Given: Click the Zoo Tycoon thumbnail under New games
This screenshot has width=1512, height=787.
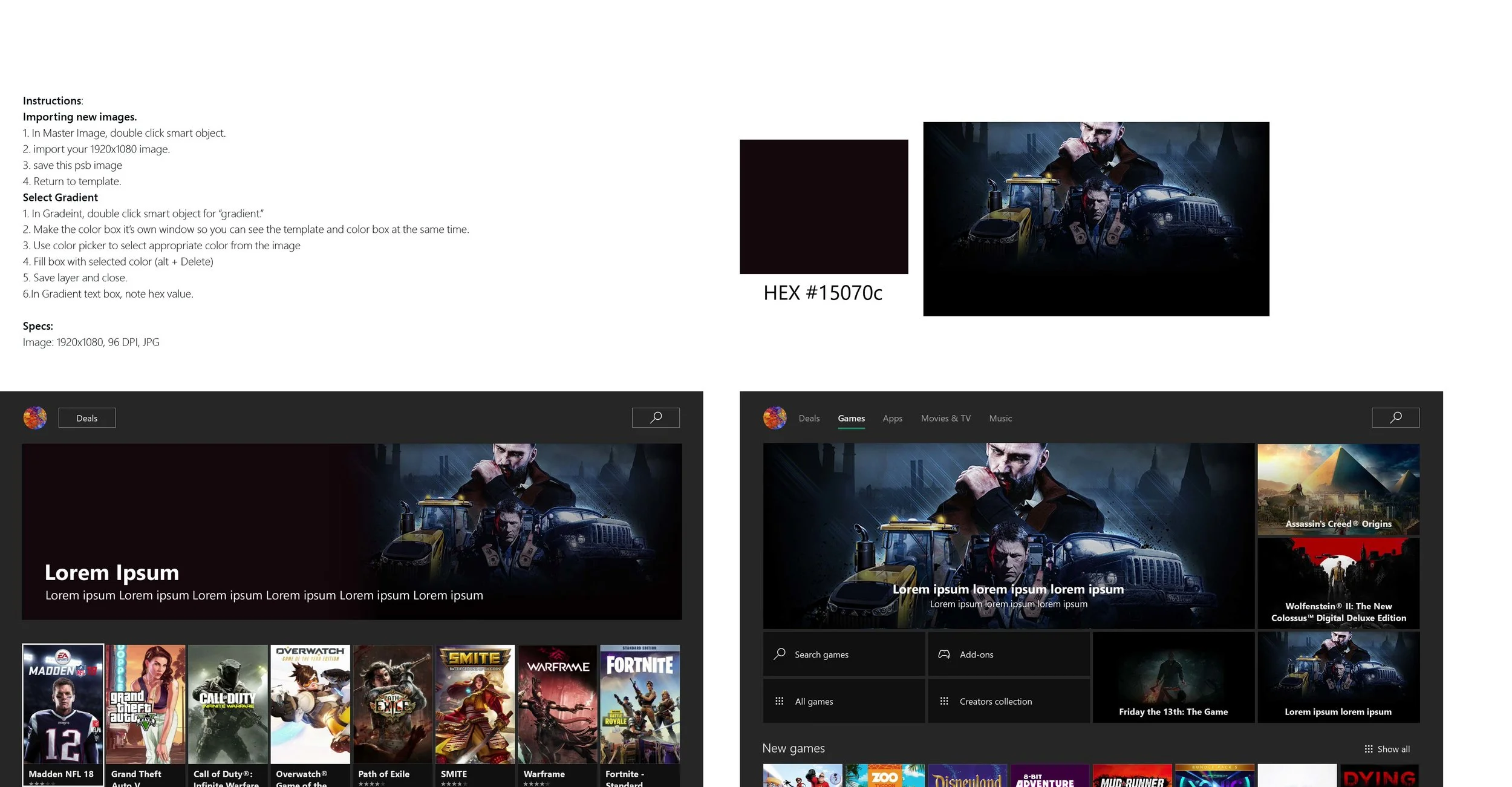Looking at the screenshot, I should coord(885,776).
